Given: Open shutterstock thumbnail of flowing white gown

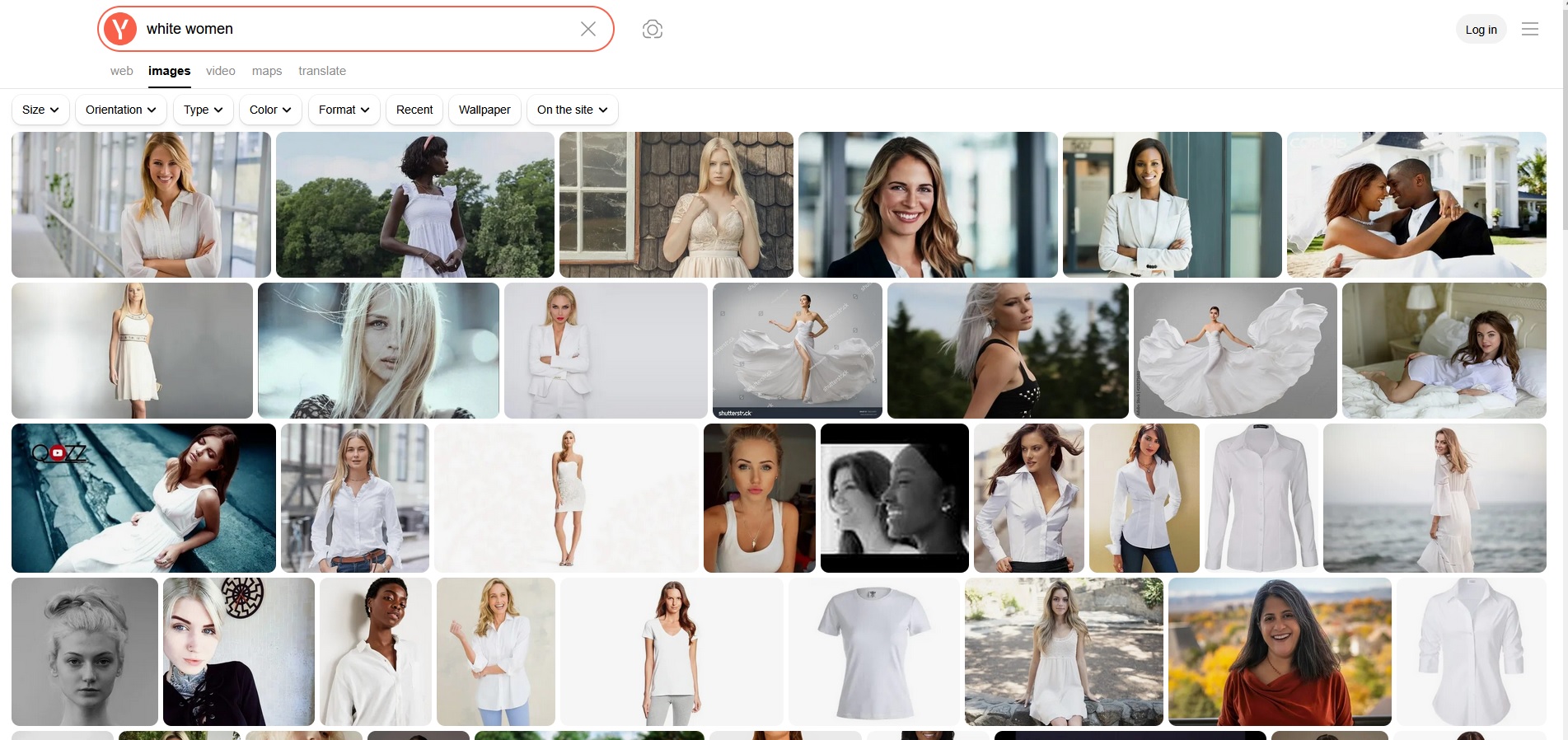Looking at the screenshot, I should click(798, 350).
